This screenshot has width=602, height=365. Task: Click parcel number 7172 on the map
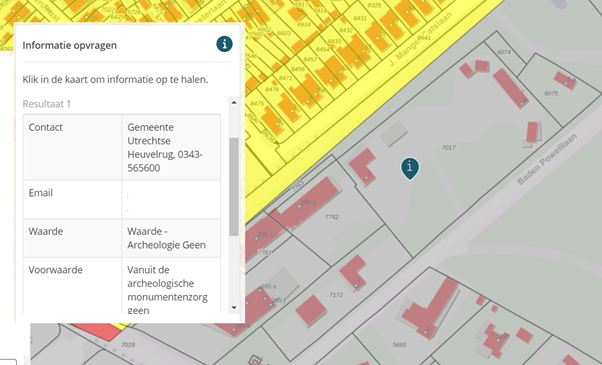[x=336, y=295]
